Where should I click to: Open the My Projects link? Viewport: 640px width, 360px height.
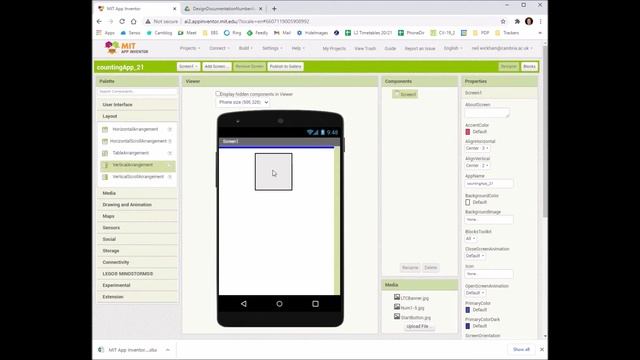pyautogui.click(x=334, y=48)
